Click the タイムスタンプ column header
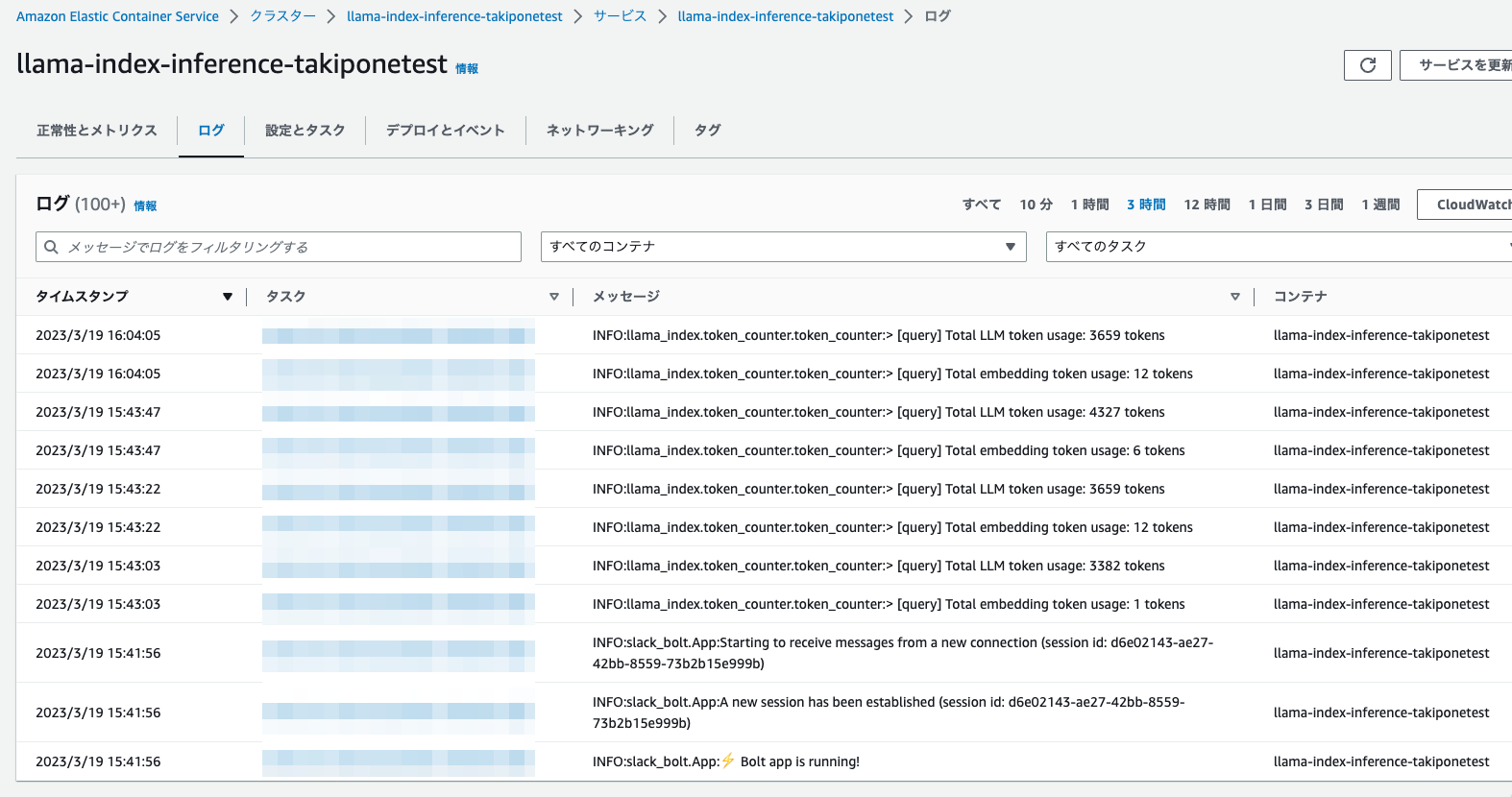The width and height of the screenshot is (1512, 797). click(x=82, y=297)
